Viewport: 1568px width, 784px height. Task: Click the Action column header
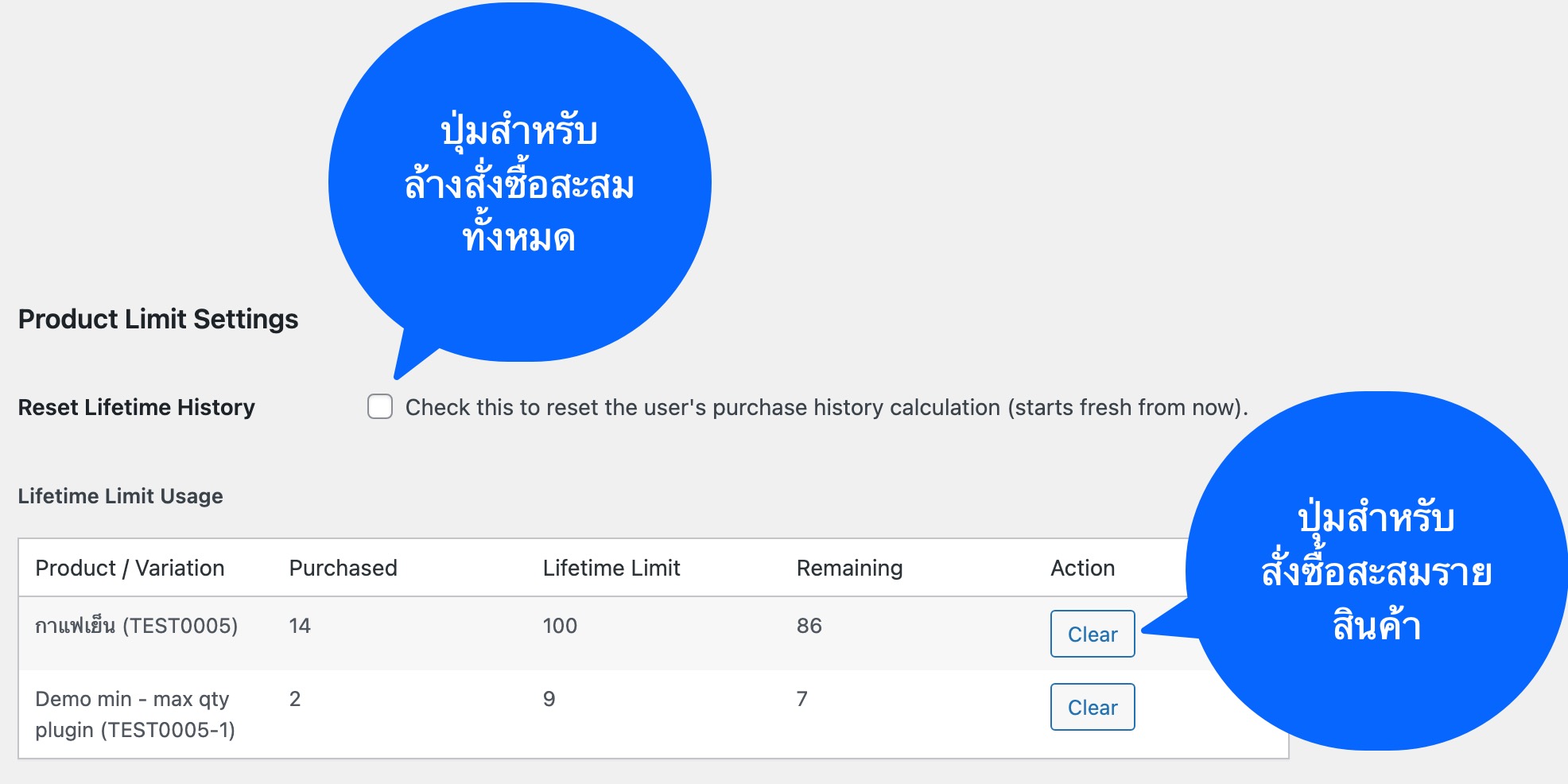(x=1082, y=568)
